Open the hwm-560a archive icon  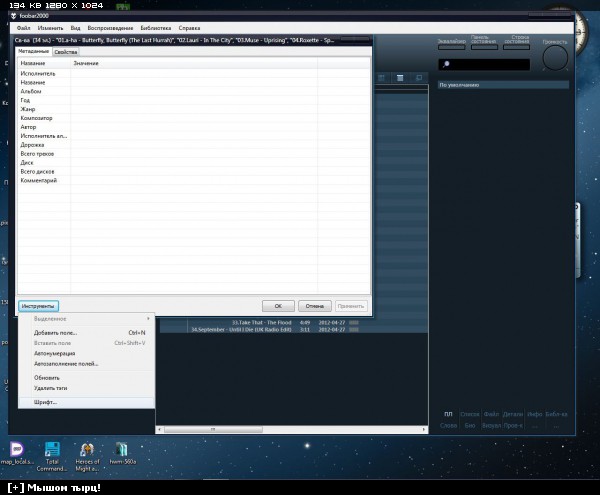[122, 453]
